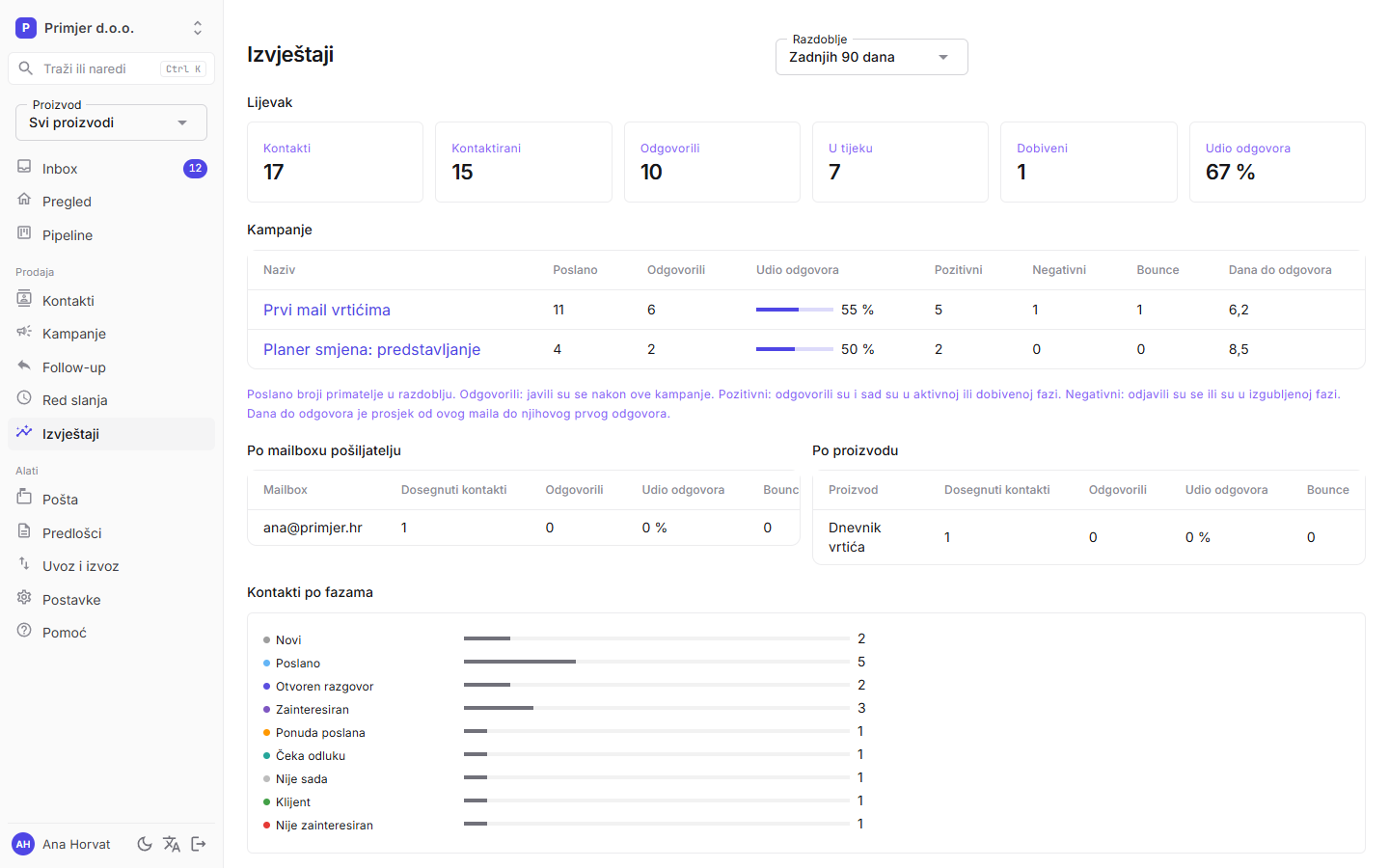Click the Dana do odgovora column header
Image resolution: width=1389 pixels, height=868 pixels.
point(1280,270)
